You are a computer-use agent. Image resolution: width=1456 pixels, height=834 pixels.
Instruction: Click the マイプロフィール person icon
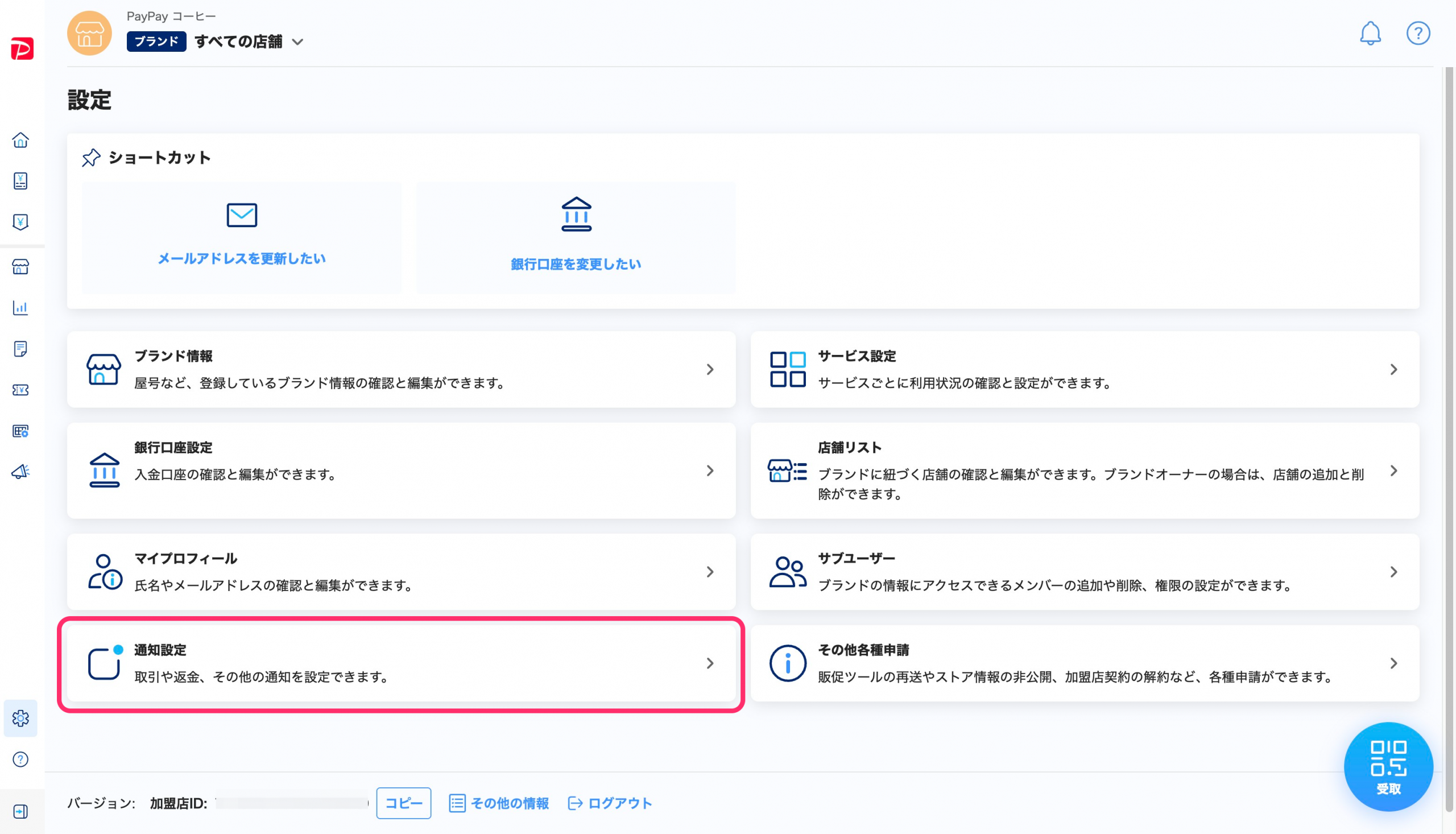[105, 571]
